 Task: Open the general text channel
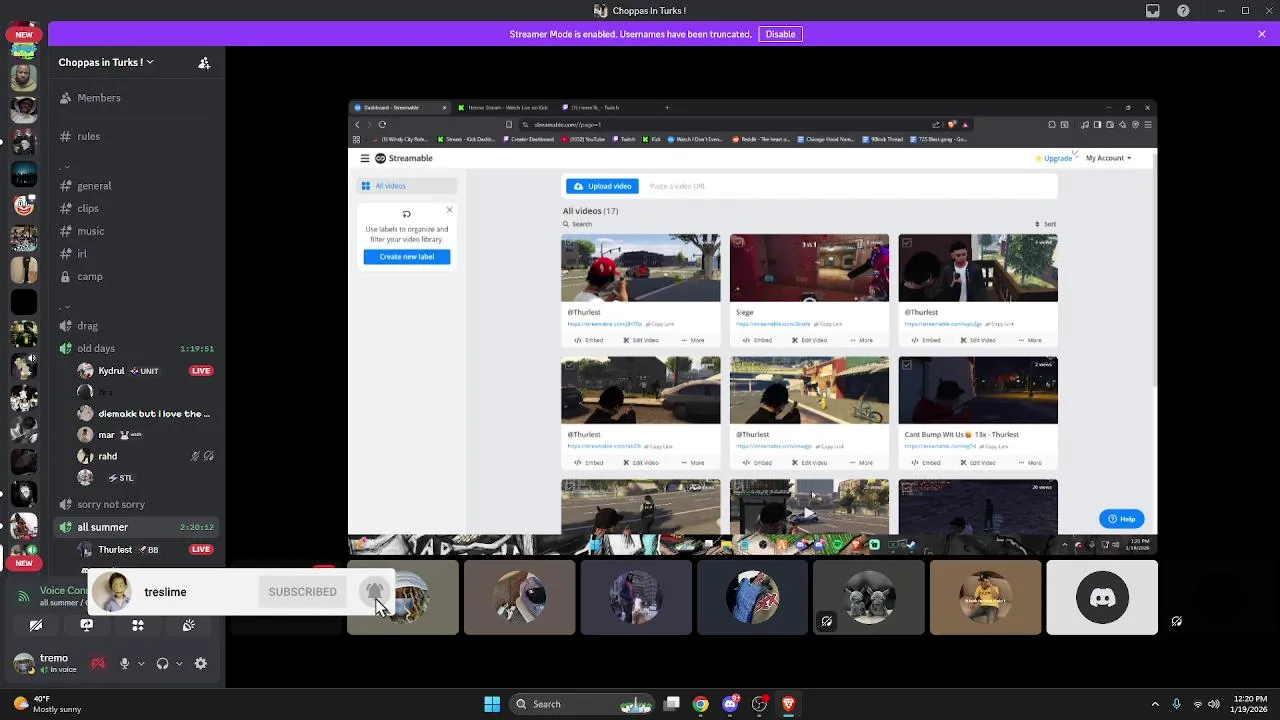pos(137,186)
